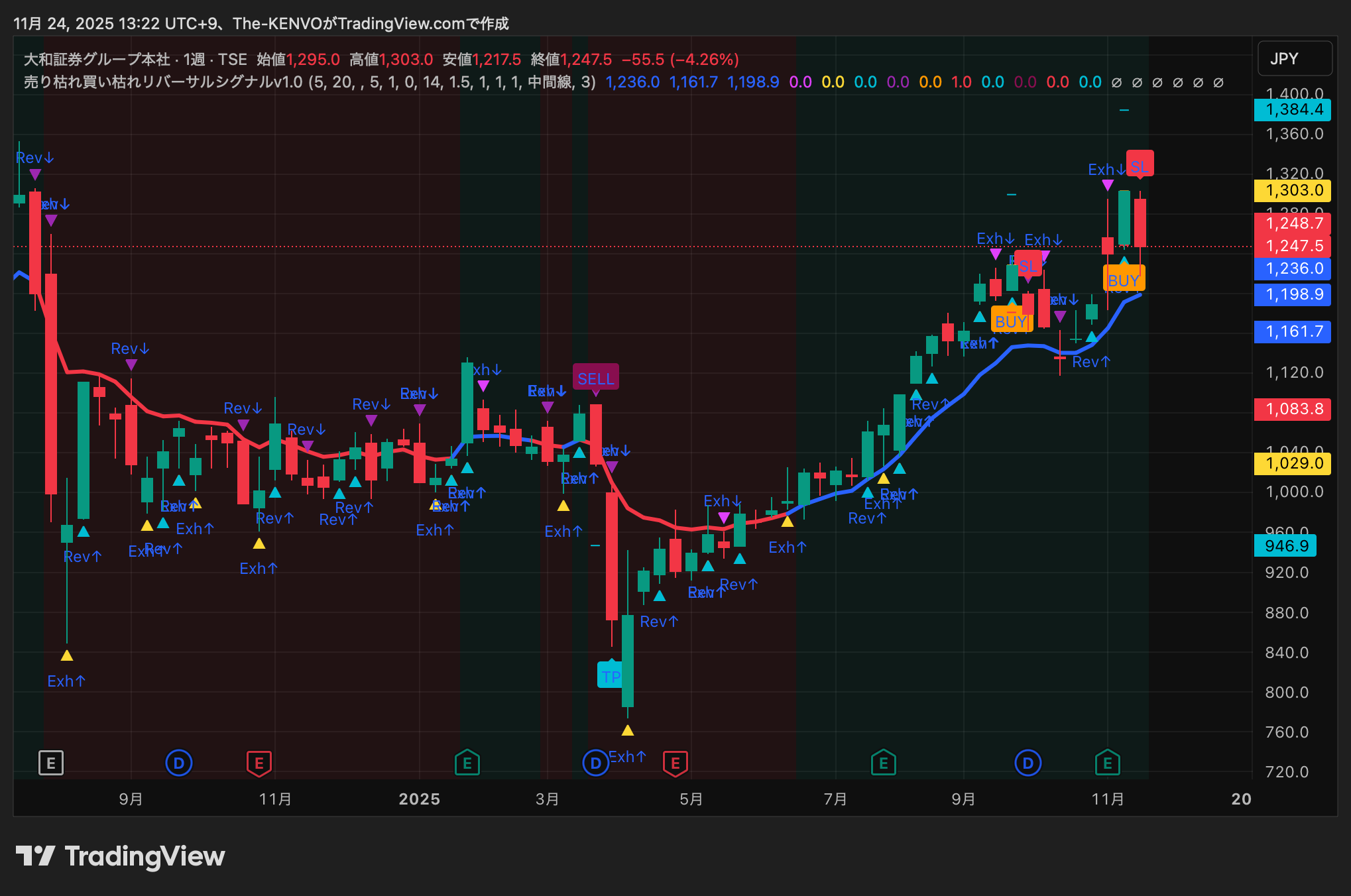
Task: Open the JPY currency selector
Action: point(1295,58)
